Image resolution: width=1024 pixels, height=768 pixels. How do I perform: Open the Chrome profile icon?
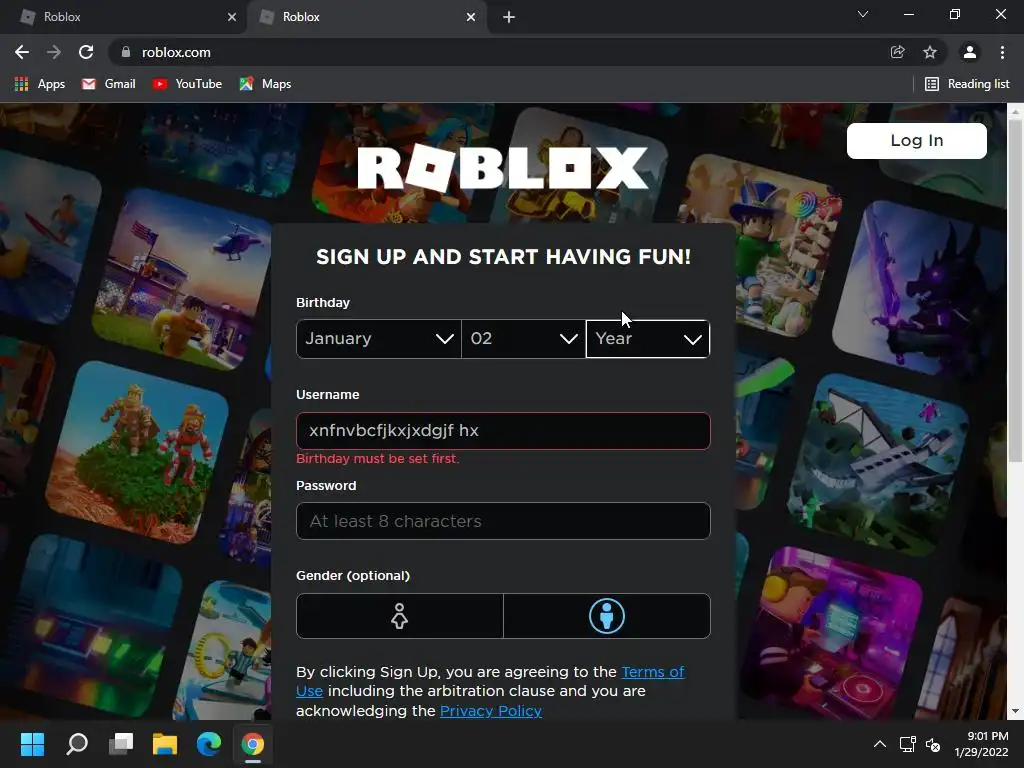pos(970,52)
